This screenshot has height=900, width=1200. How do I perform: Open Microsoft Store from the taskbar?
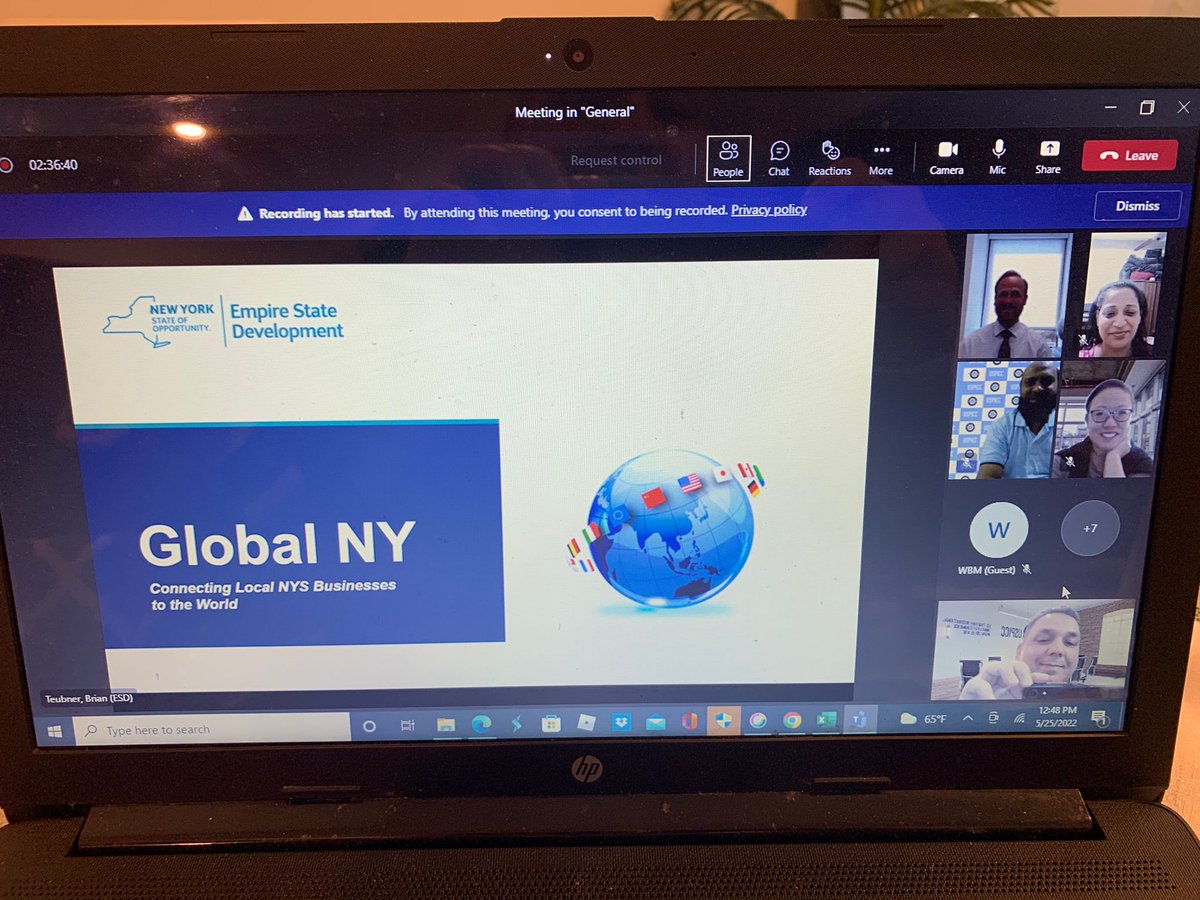[551, 723]
